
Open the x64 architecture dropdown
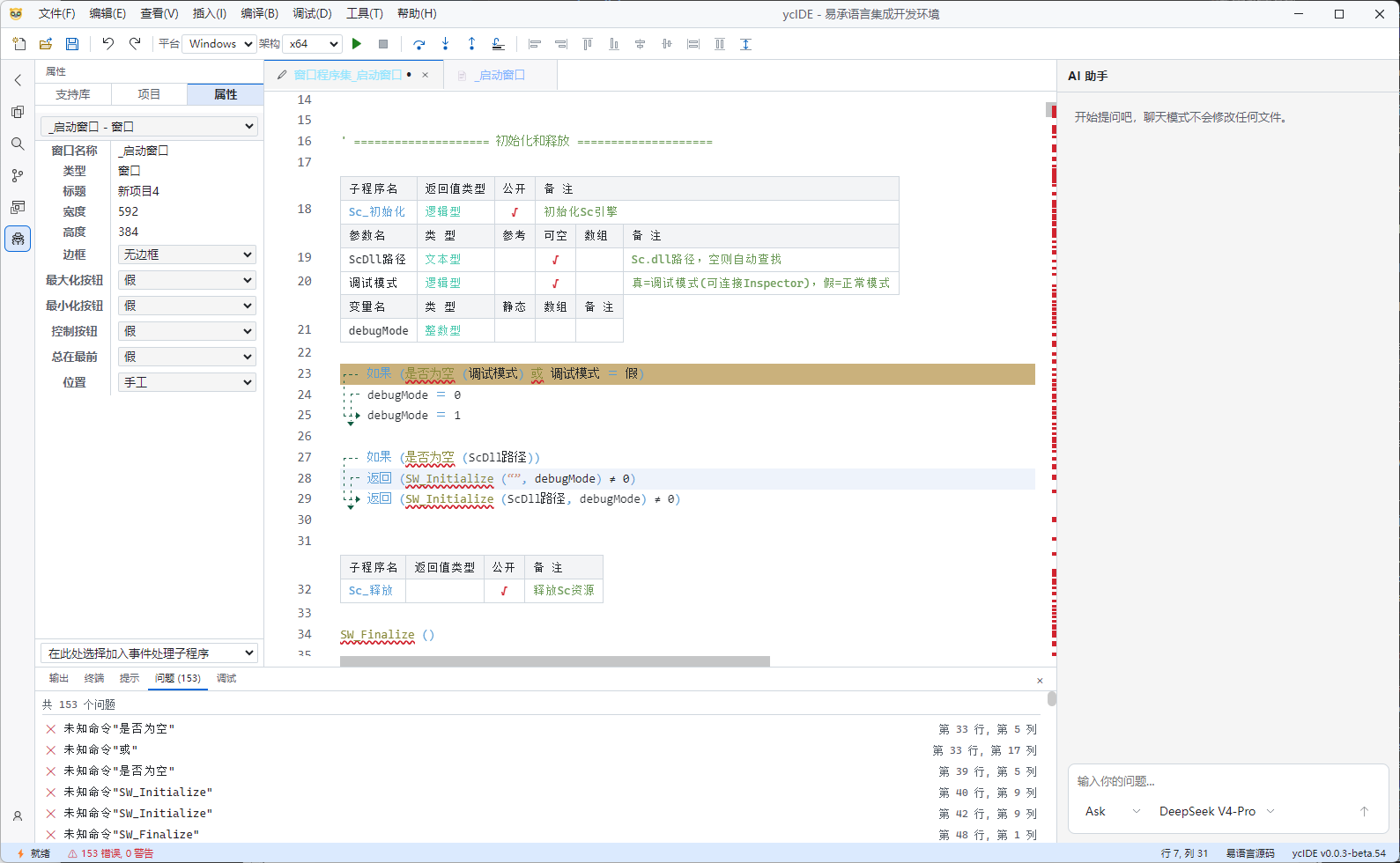[312, 44]
